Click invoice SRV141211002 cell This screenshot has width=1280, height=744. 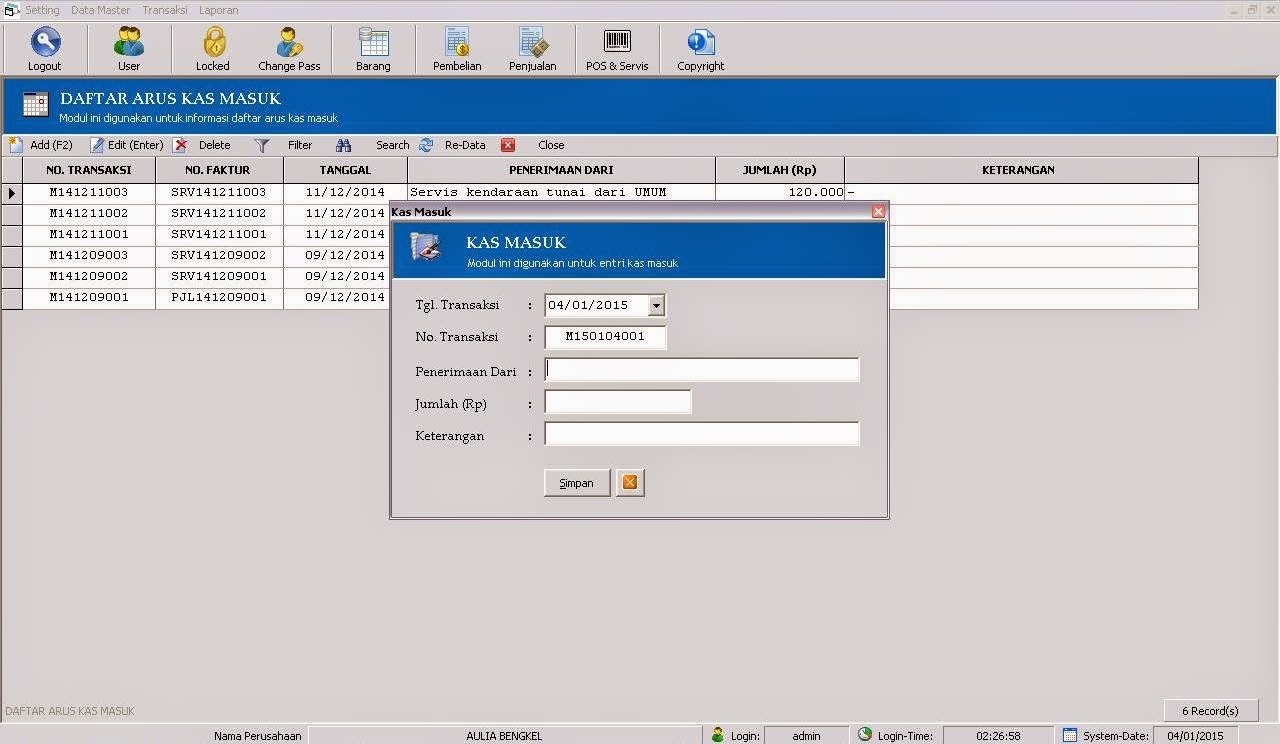(x=219, y=214)
